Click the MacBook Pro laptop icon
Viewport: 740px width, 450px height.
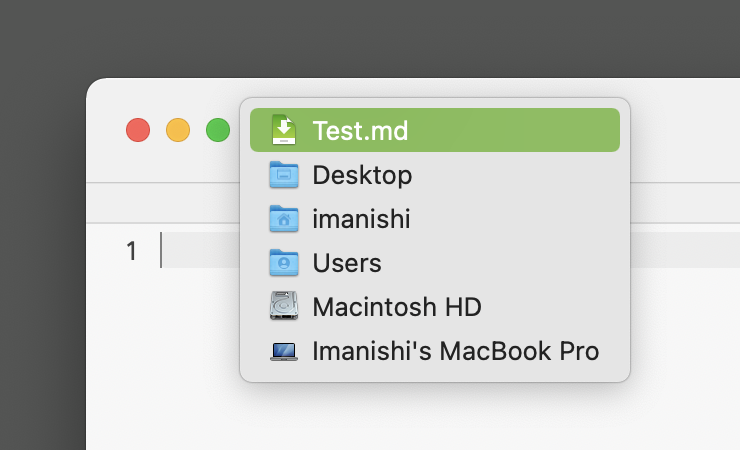click(284, 352)
